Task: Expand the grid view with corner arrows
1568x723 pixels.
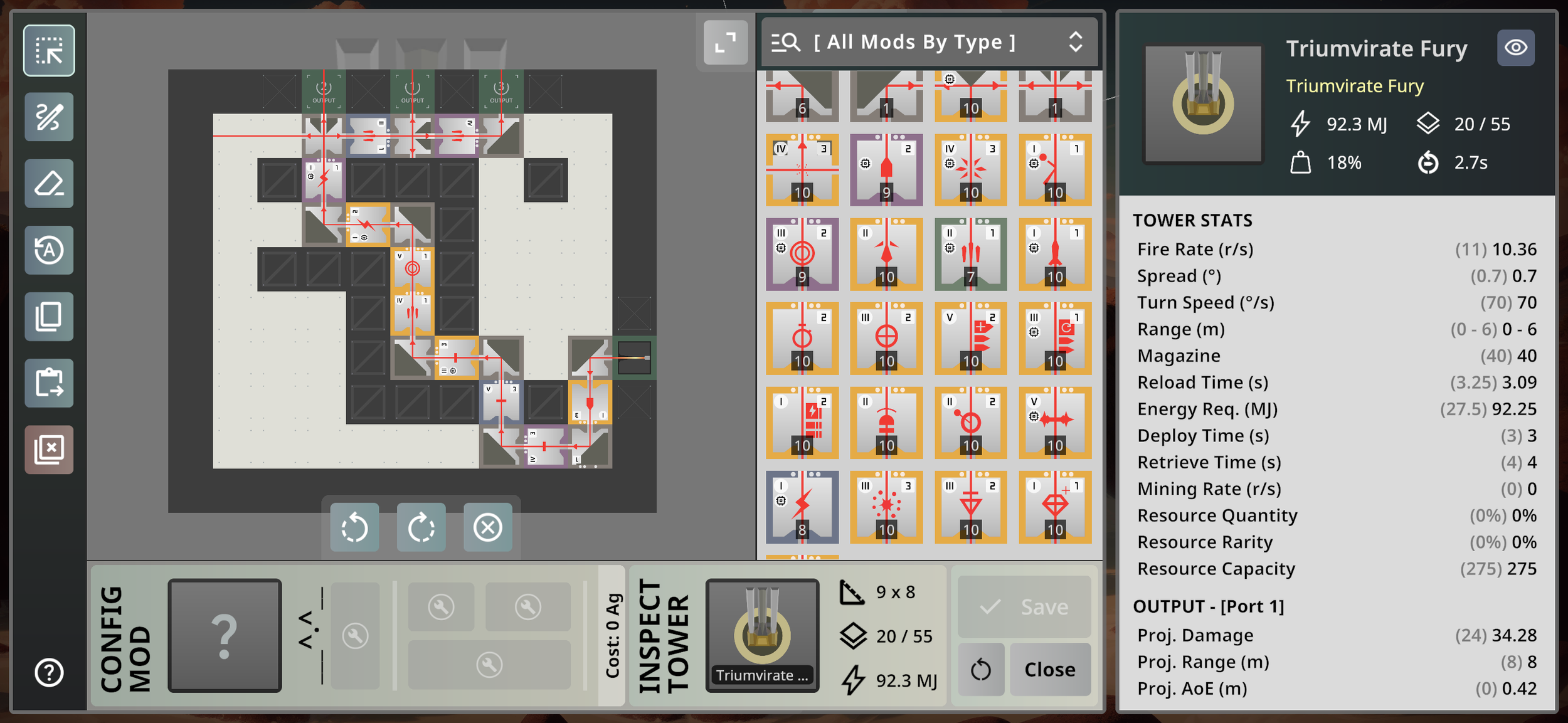Action: (725, 43)
